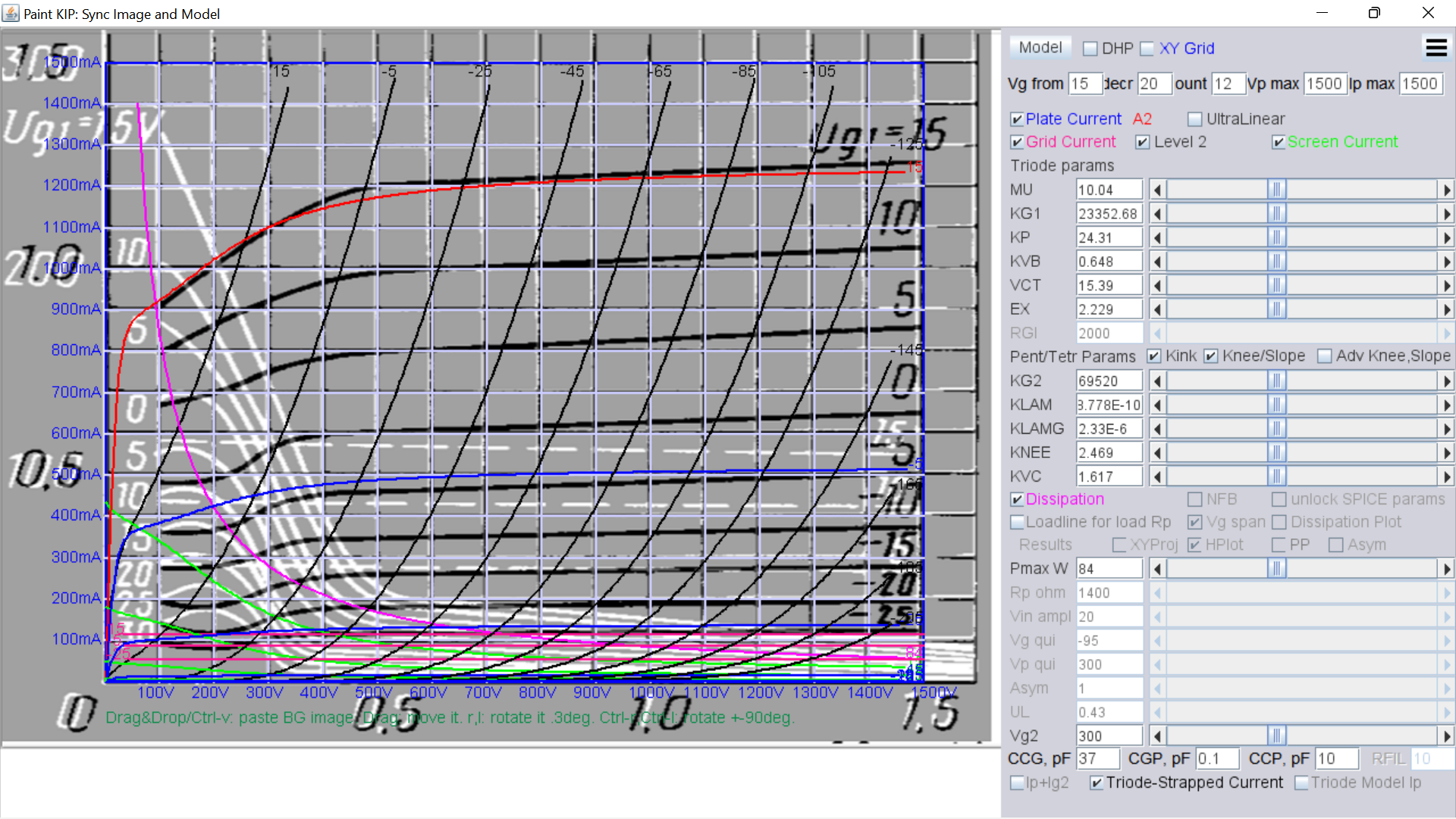Toggle Level 2 checkbox
This screenshot has height=819, width=1456.
1143,143
